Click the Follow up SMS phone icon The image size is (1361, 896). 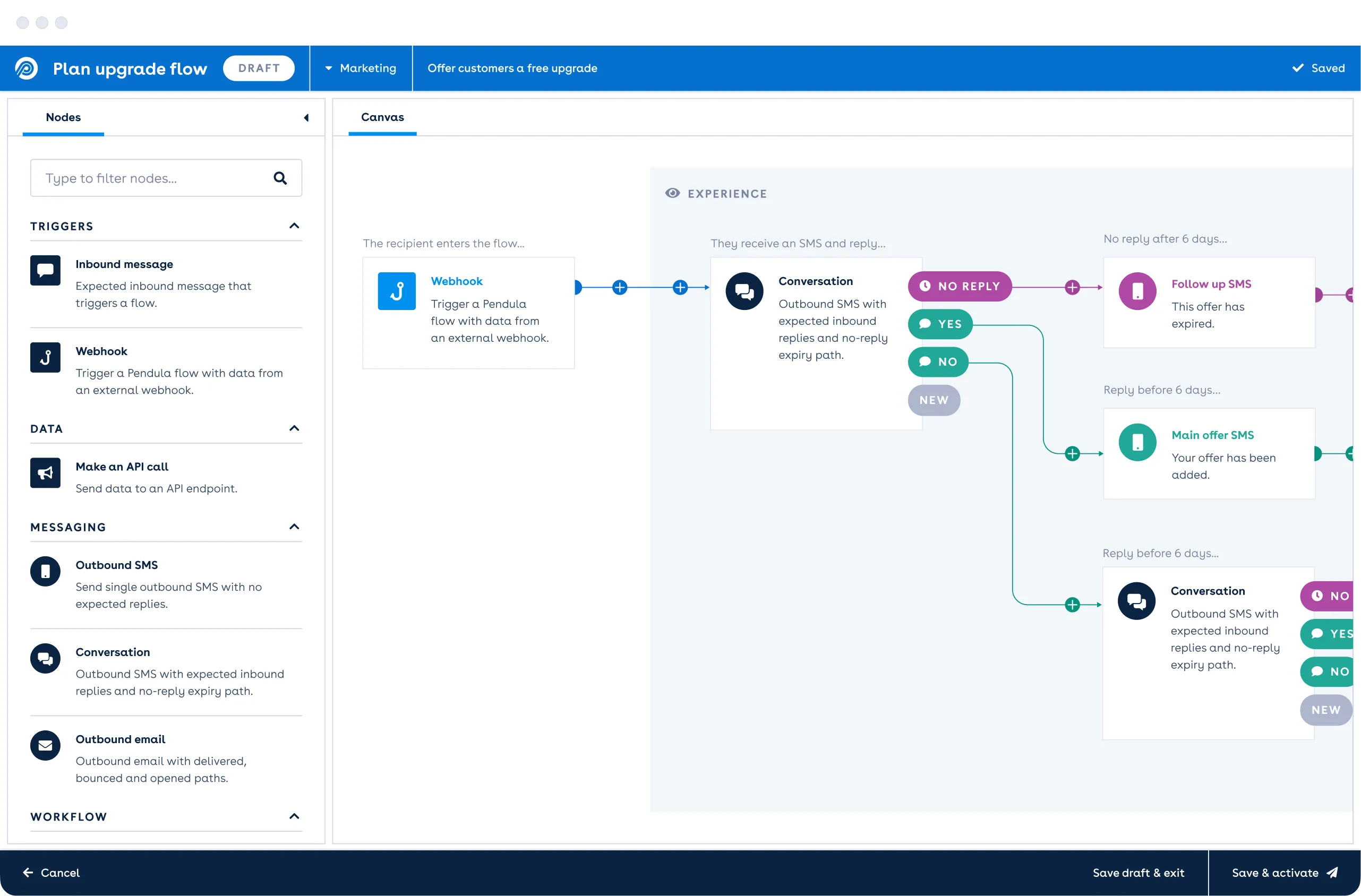[x=1137, y=291]
